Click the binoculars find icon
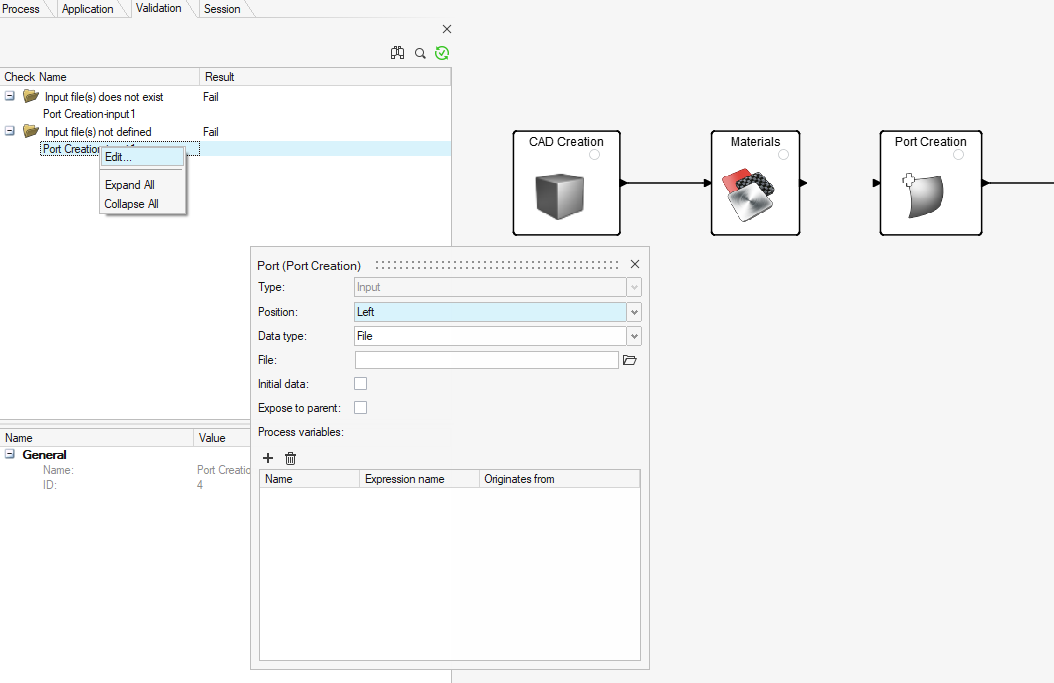This screenshot has height=683, width=1054. (x=397, y=53)
